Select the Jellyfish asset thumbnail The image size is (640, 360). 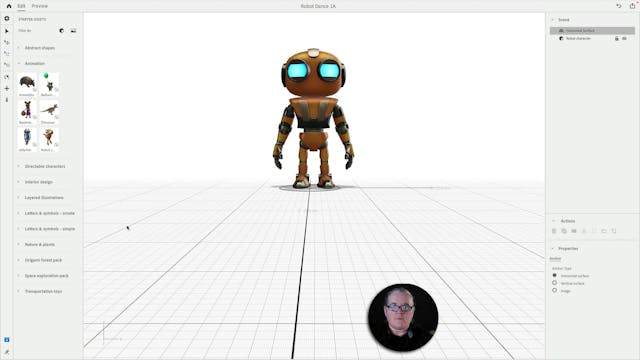[27, 140]
